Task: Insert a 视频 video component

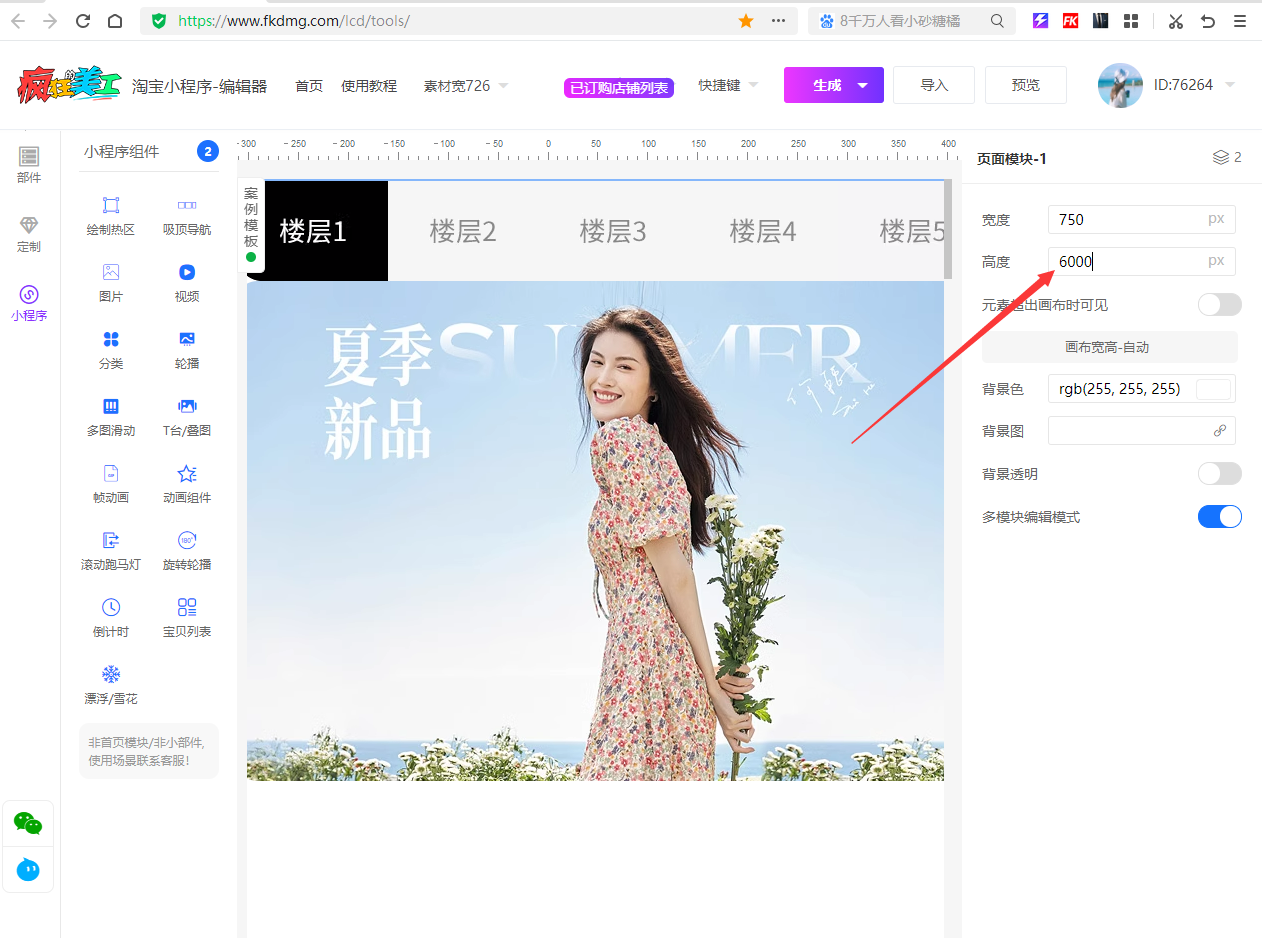Action: coord(187,283)
